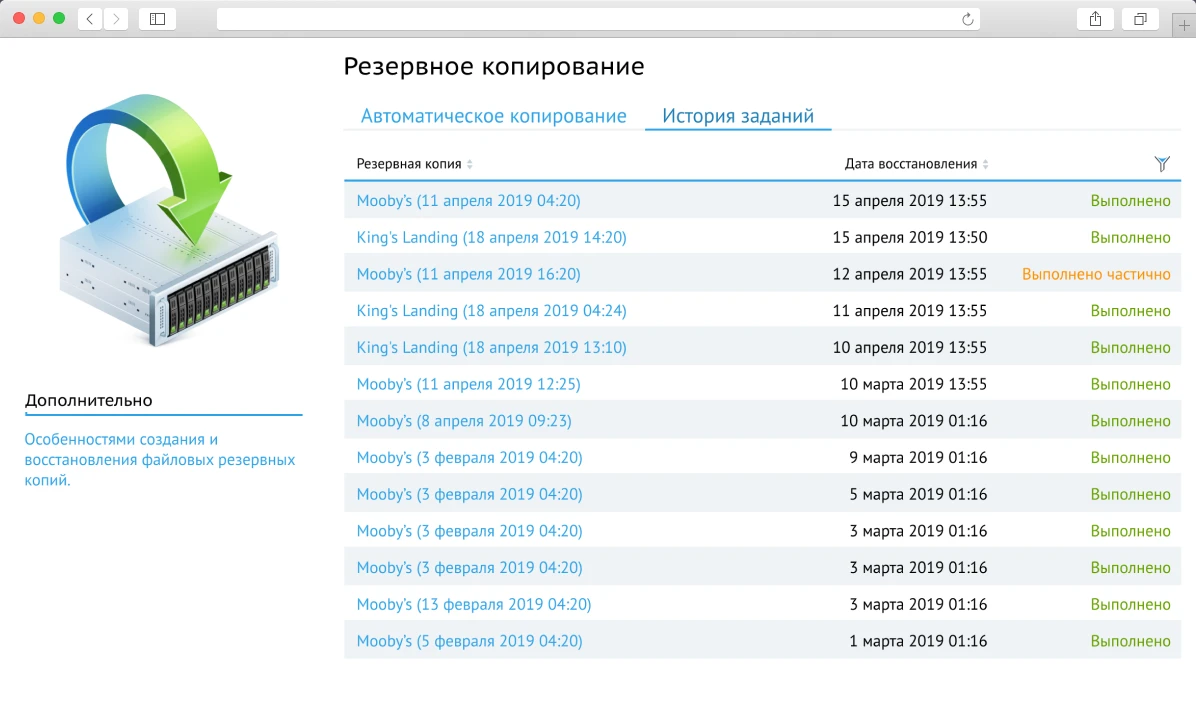Open the Share icon in toolbar
Screen dimensions: 1196x714
coord(1095,19)
